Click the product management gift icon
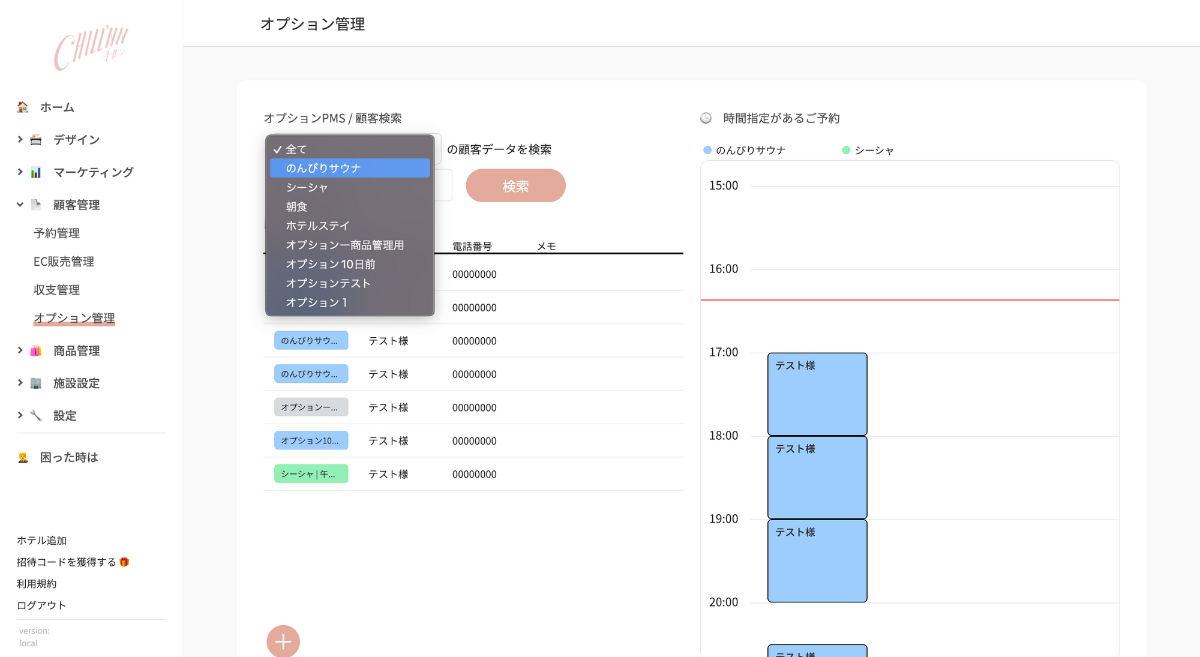This screenshot has height=657, width=1200. tap(36, 351)
